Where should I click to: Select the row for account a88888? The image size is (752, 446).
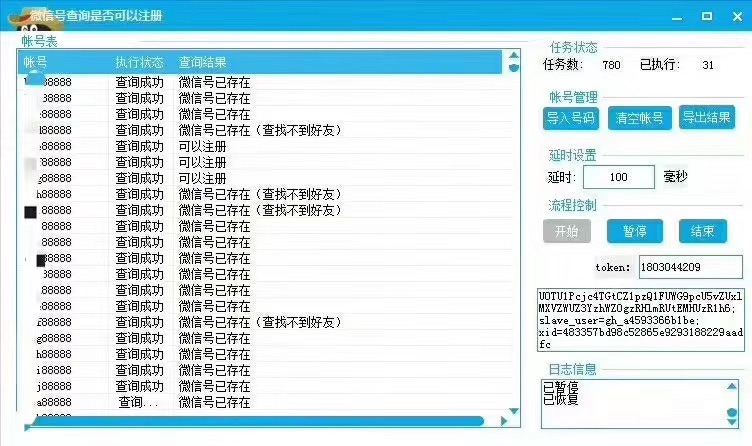click(x=266, y=402)
